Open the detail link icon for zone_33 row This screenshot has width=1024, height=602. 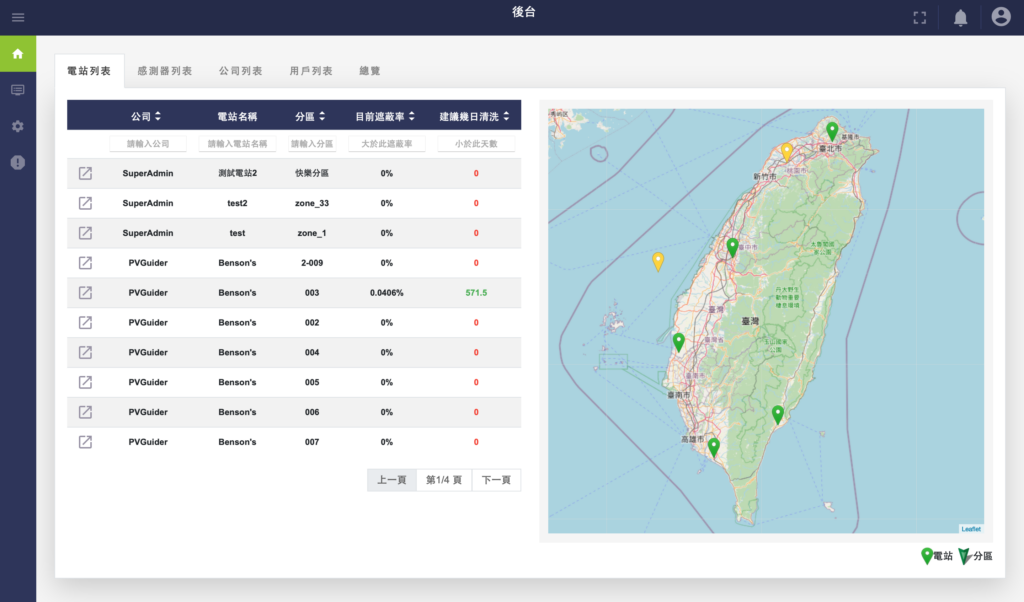[x=86, y=203]
